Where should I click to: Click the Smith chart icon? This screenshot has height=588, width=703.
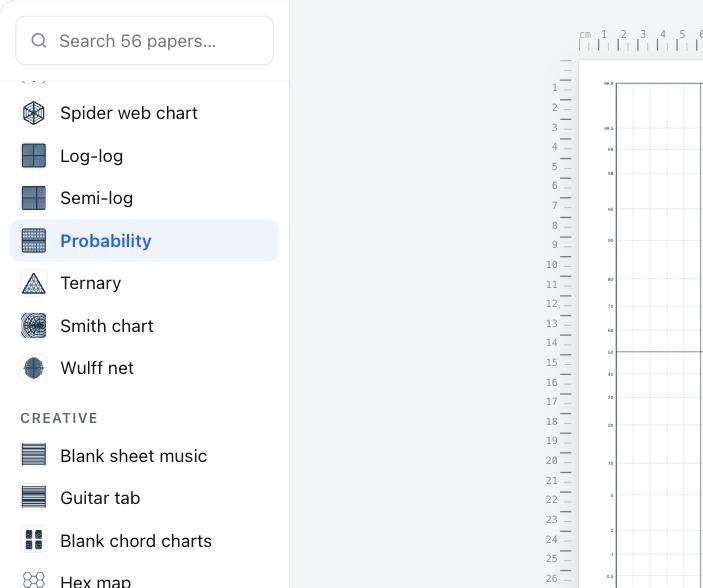point(34,326)
